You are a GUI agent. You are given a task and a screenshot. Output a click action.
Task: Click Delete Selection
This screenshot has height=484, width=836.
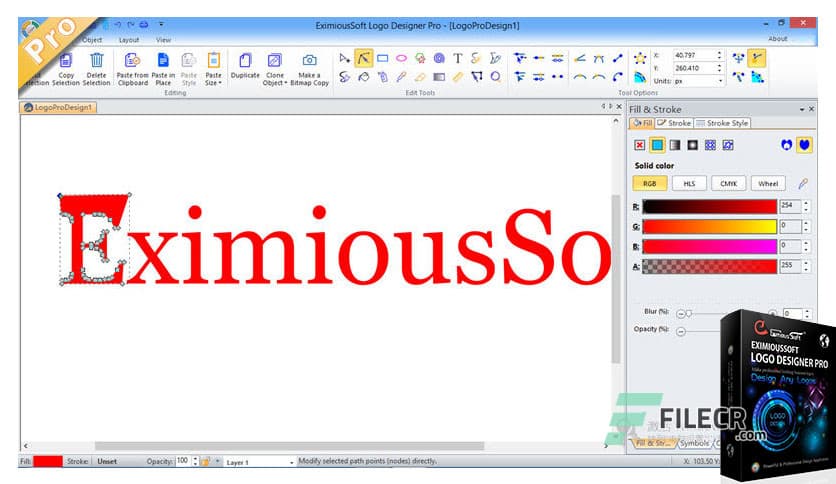pos(97,69)
